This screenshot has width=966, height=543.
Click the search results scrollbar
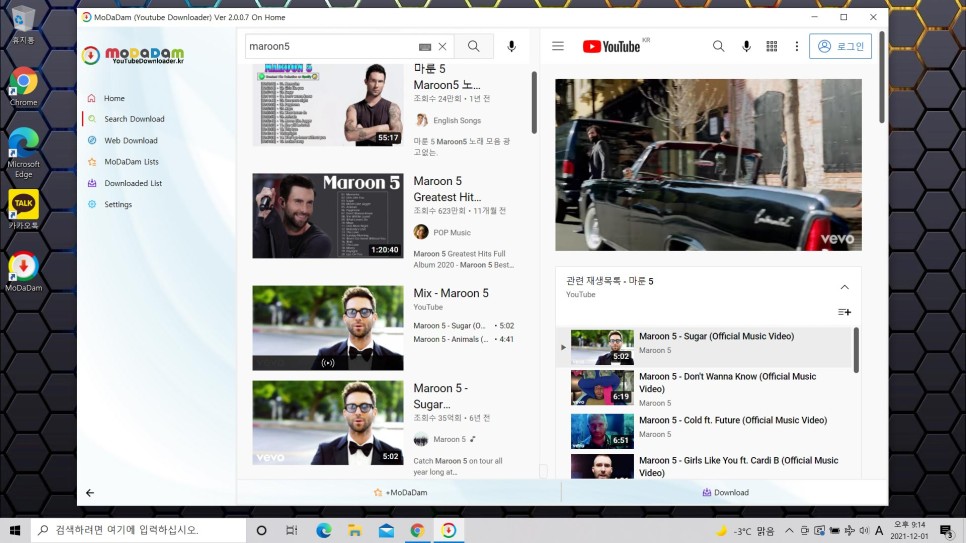tap(534, 103)
